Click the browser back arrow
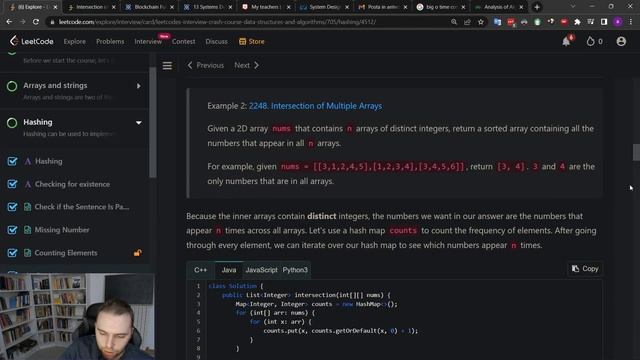The width and height of the screenshot is (640, 360). click(x=9, y=22)
